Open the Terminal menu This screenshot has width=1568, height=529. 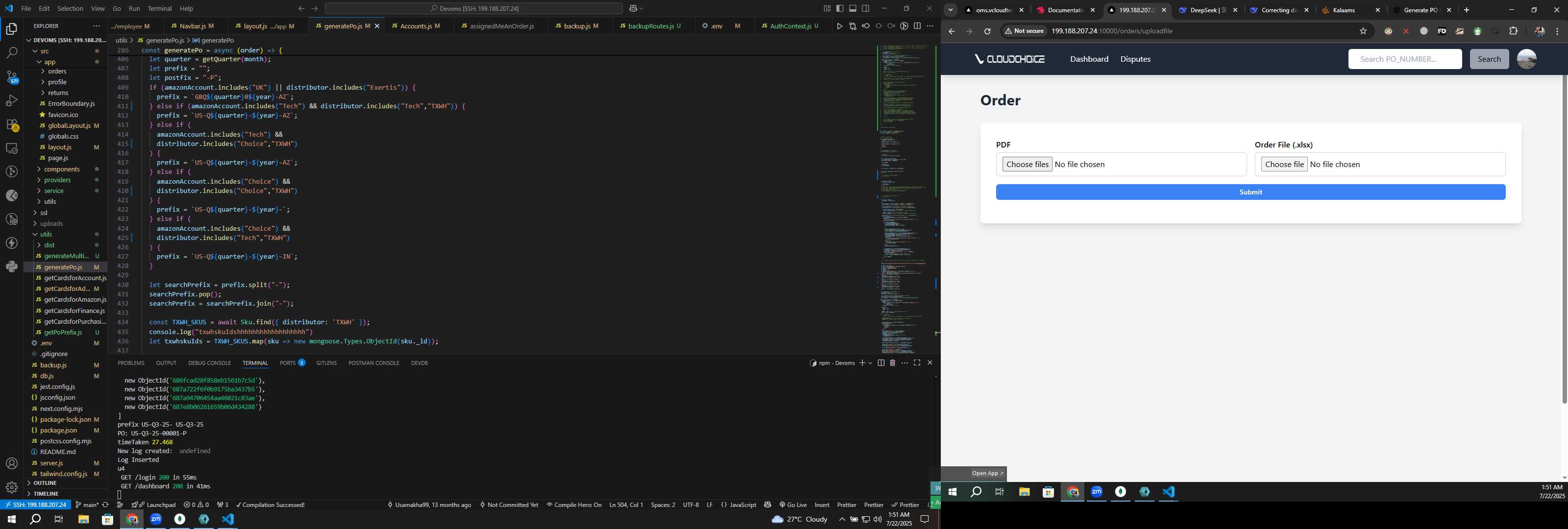(160, 8)
